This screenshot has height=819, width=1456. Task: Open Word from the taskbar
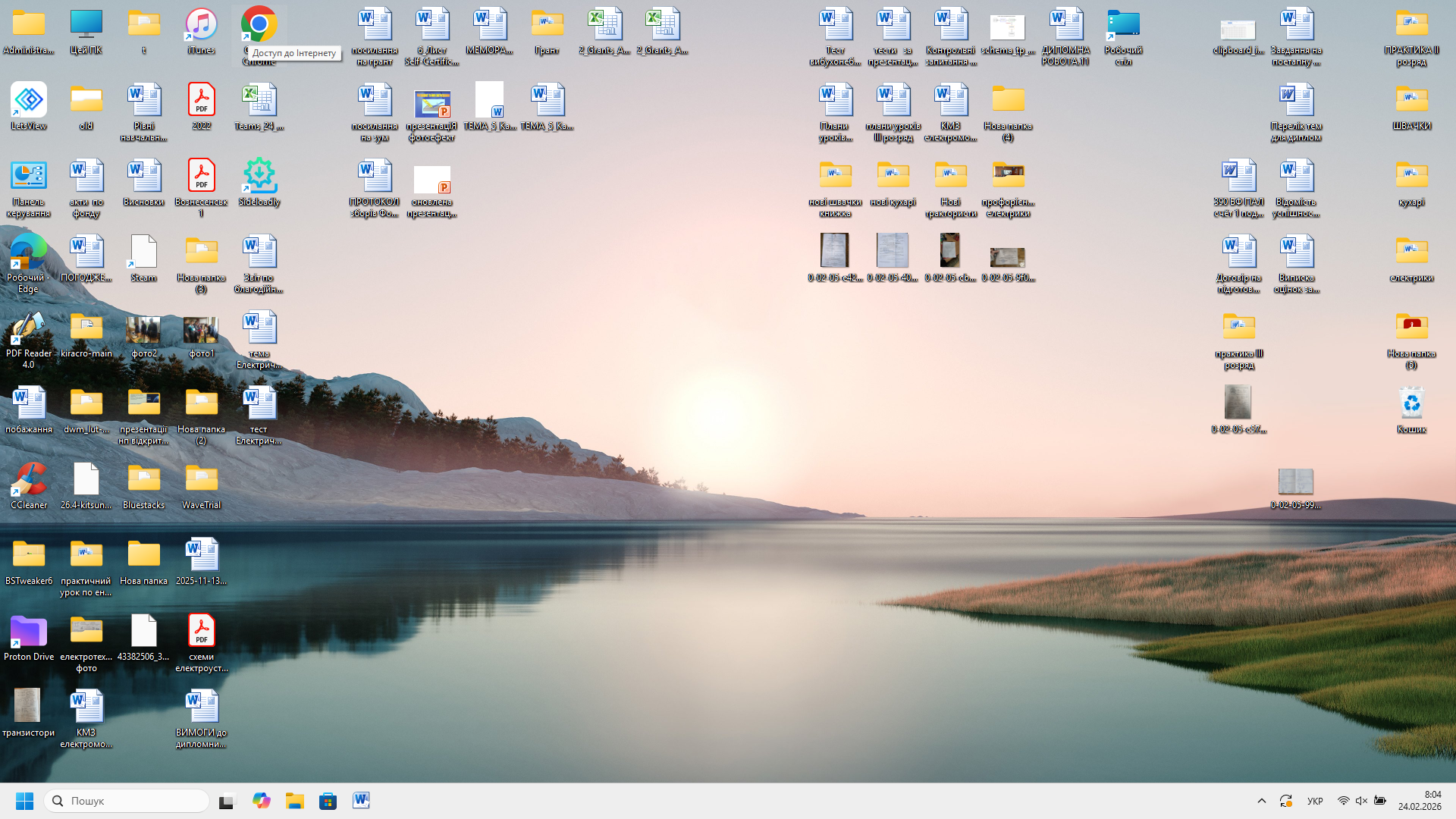pos(361,801)
